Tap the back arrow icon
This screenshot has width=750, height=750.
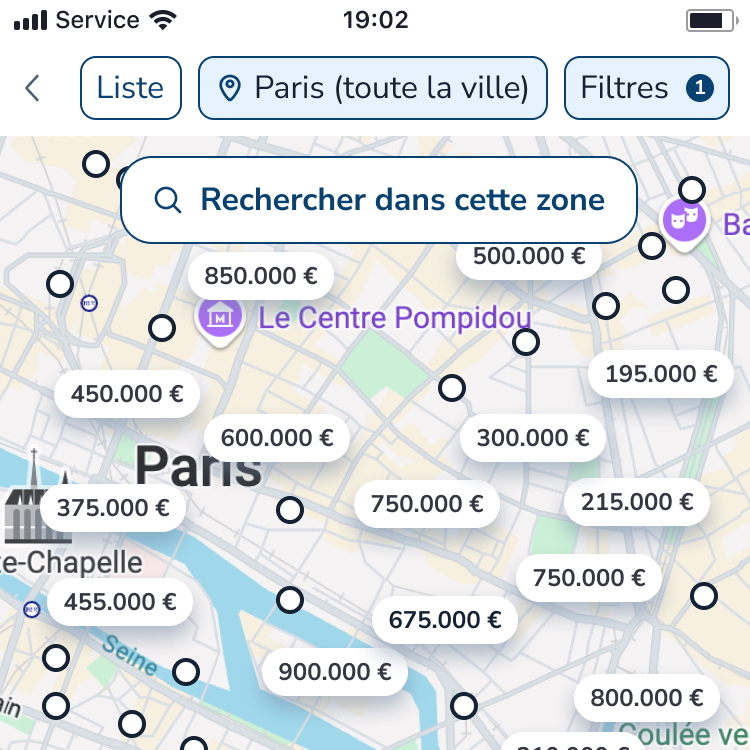click(x=32, y=88)
